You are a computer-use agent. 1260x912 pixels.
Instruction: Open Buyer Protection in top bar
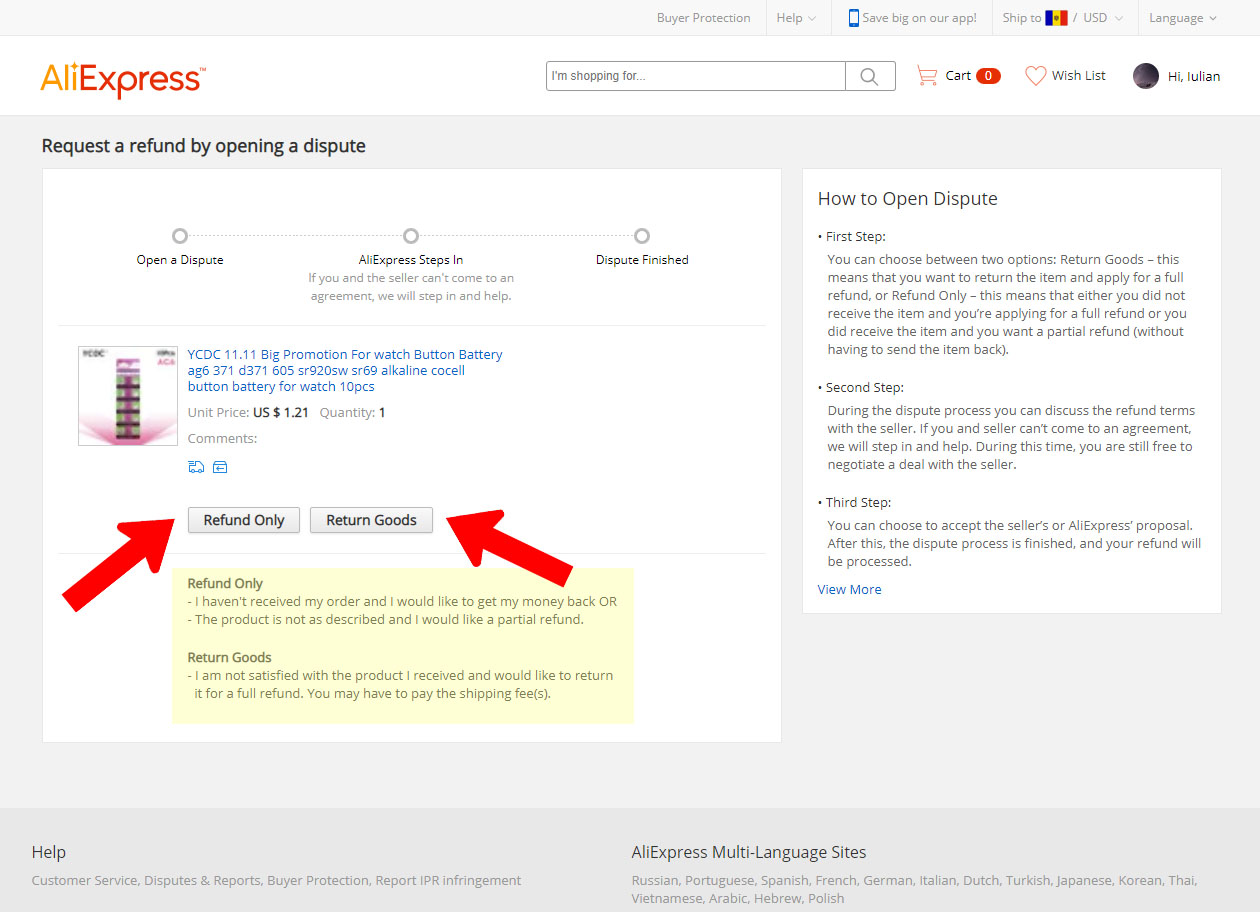pyautogui.click(x=703, y=18)
